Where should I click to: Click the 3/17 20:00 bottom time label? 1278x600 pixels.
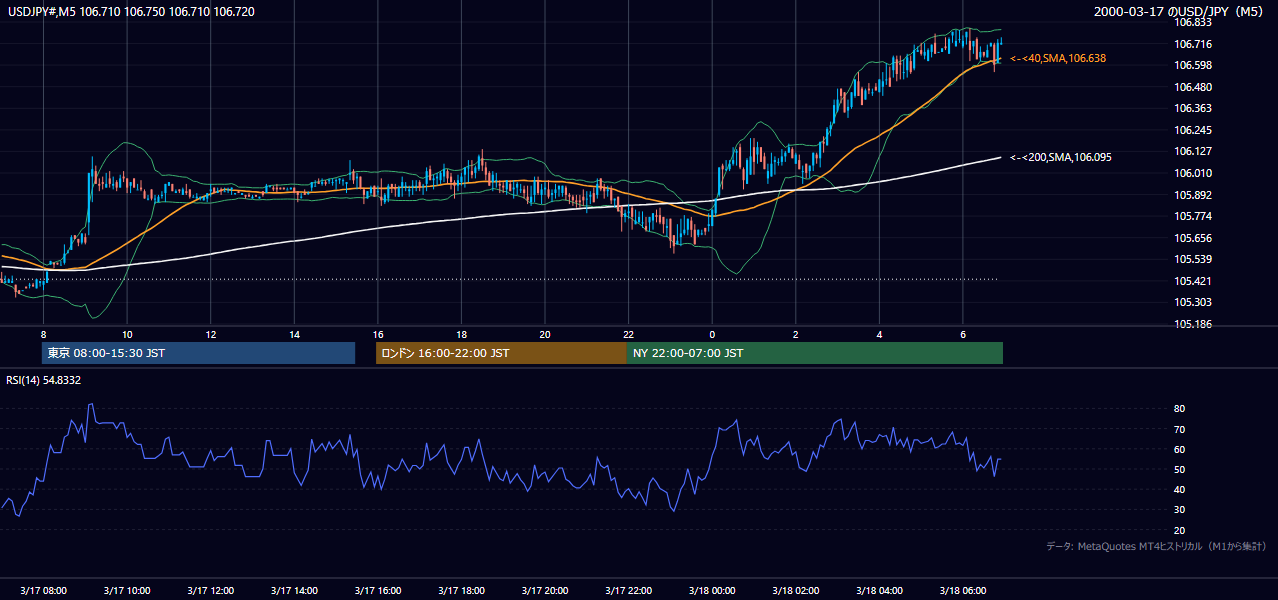[x=544, y=590]
